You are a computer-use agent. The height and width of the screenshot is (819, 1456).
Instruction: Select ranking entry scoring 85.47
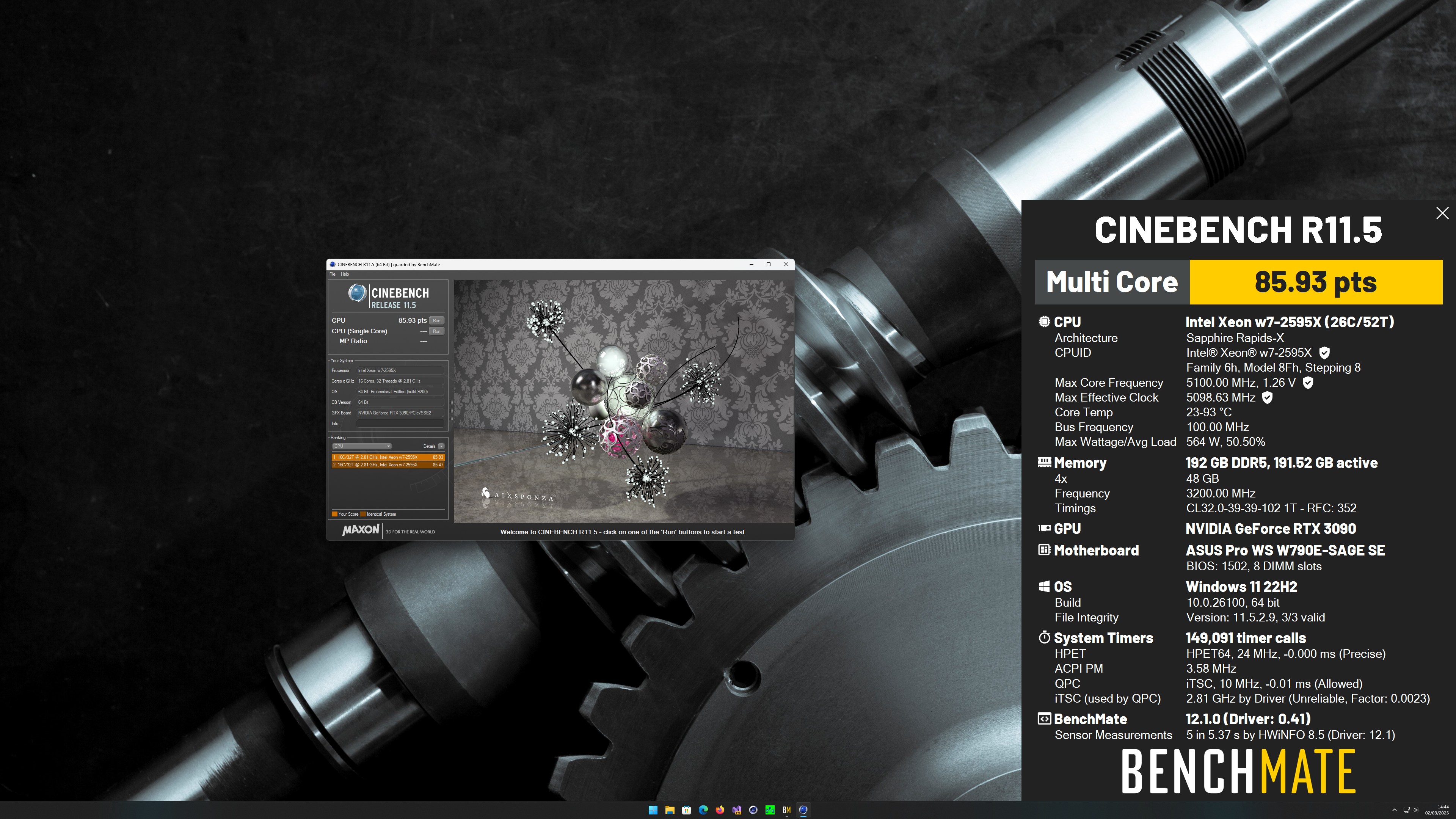tap(388, 464)
